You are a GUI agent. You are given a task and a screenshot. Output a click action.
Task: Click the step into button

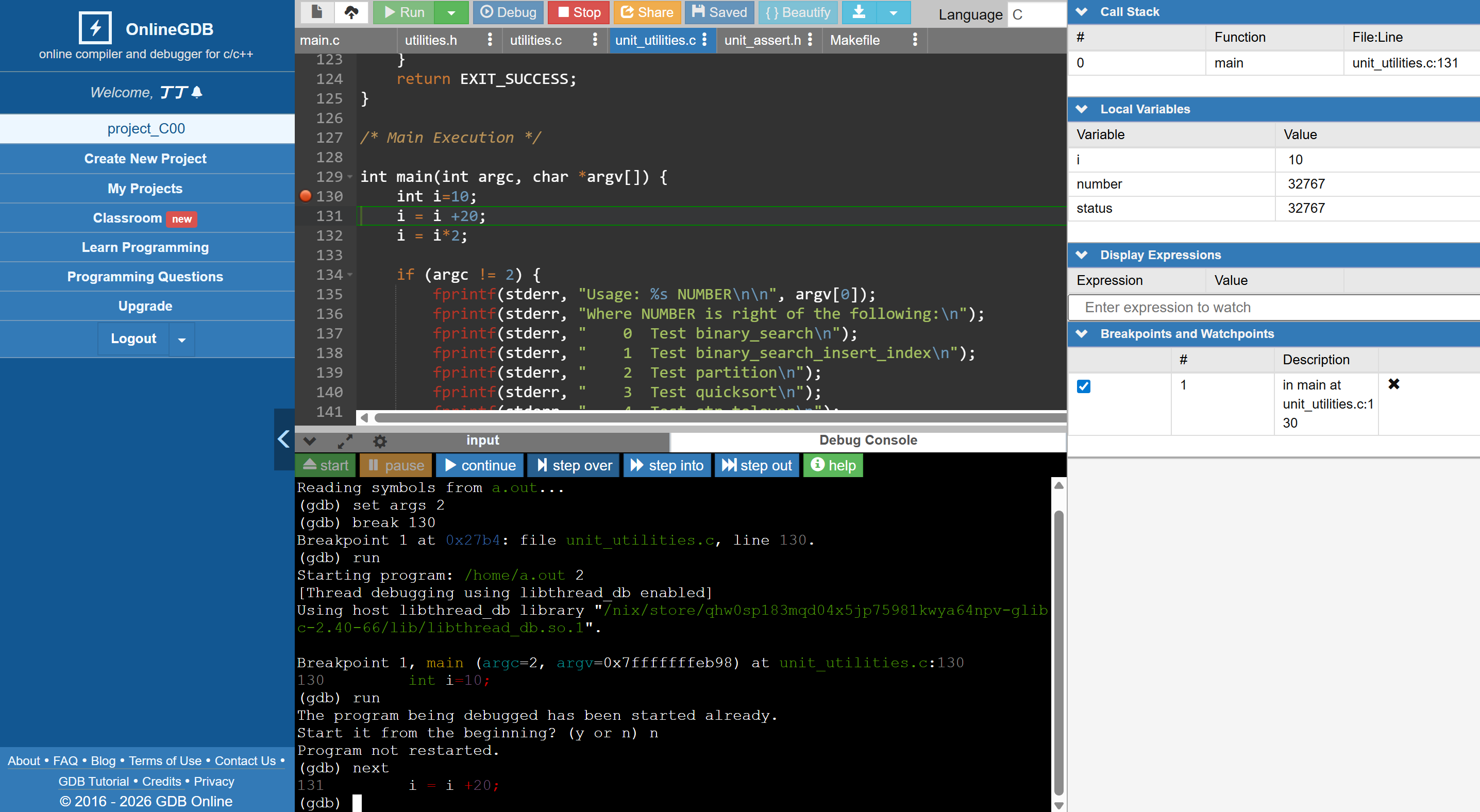coord(667,465)
